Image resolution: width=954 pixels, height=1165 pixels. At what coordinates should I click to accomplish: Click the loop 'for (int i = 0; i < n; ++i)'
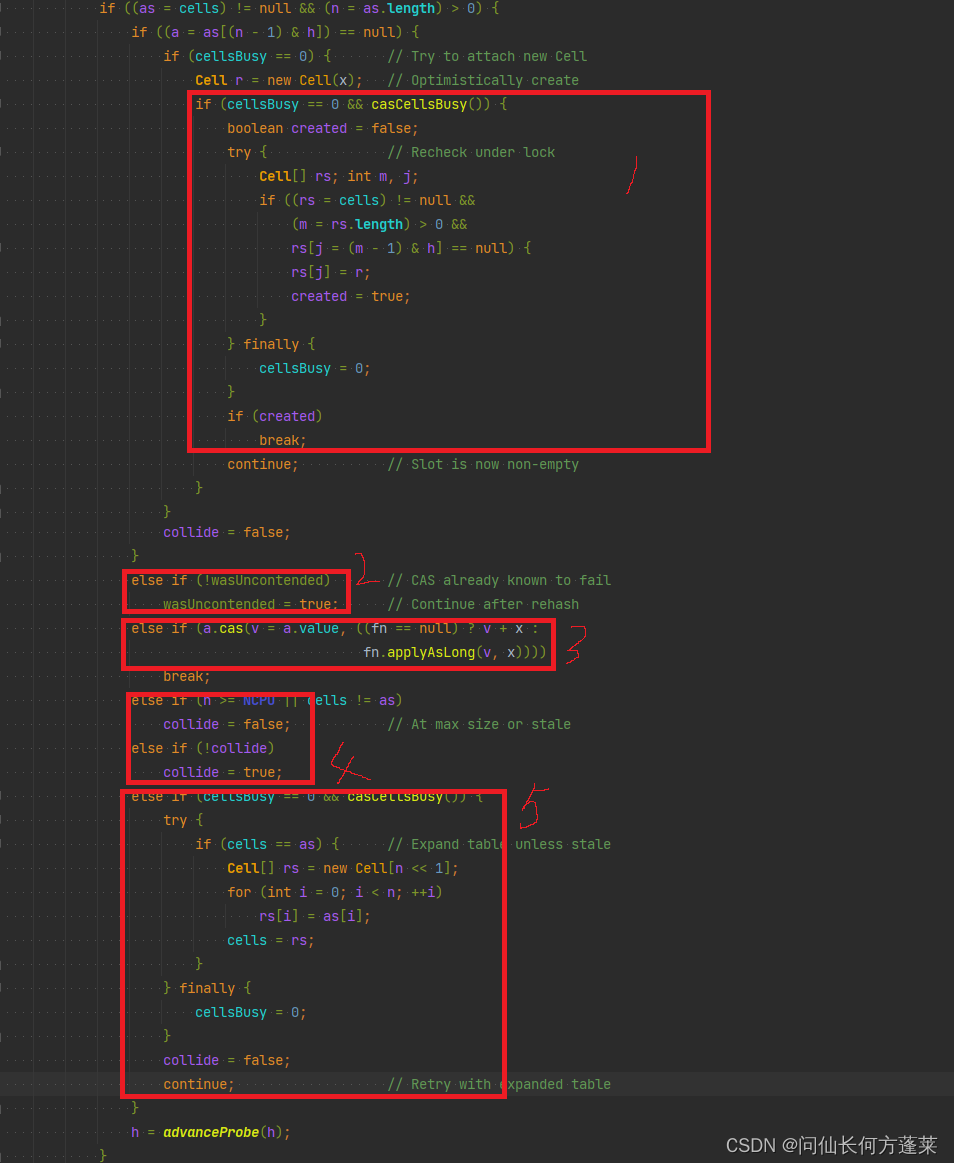pyautogui.click(x=335, y=892)
